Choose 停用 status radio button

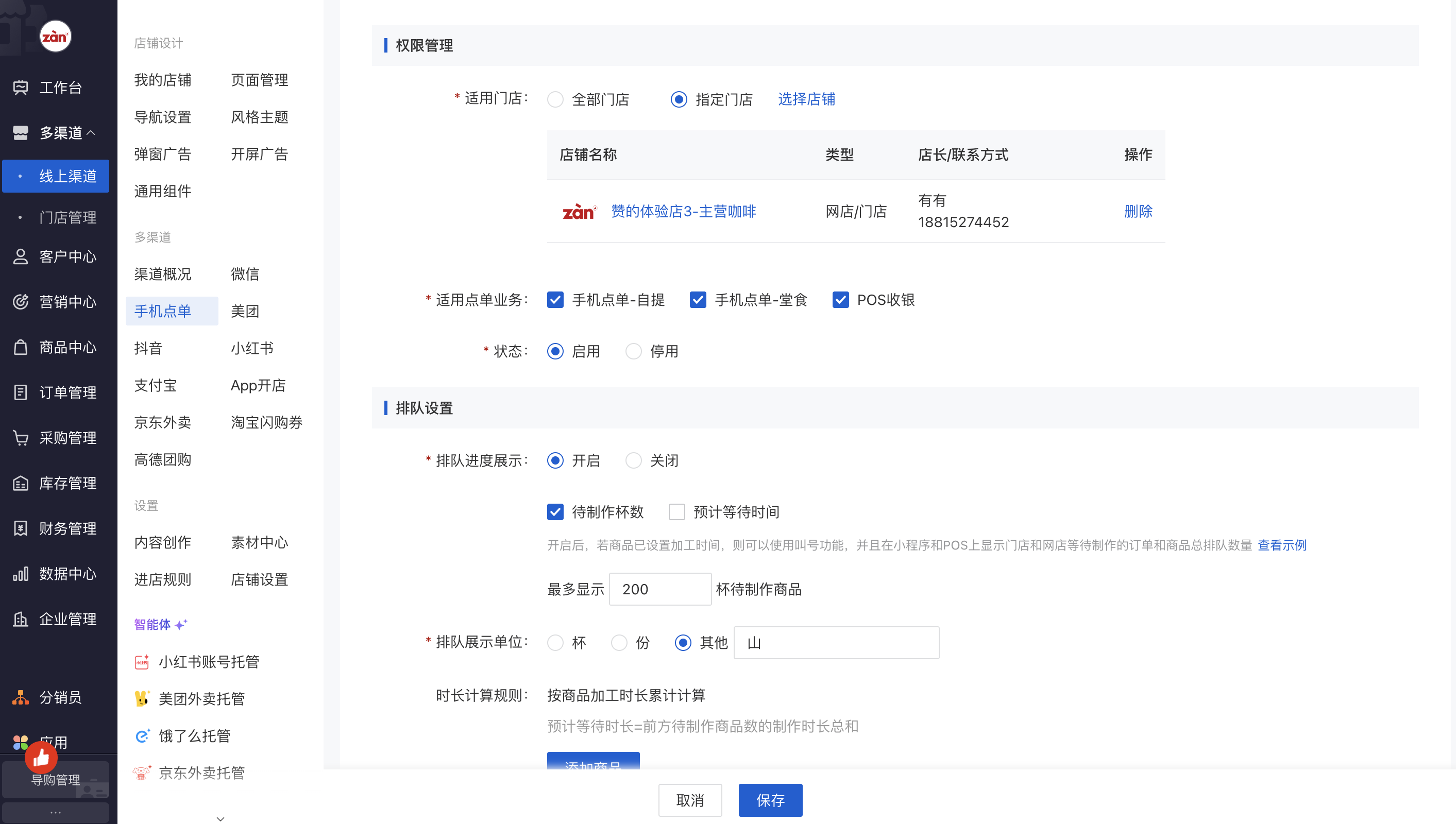633,351
